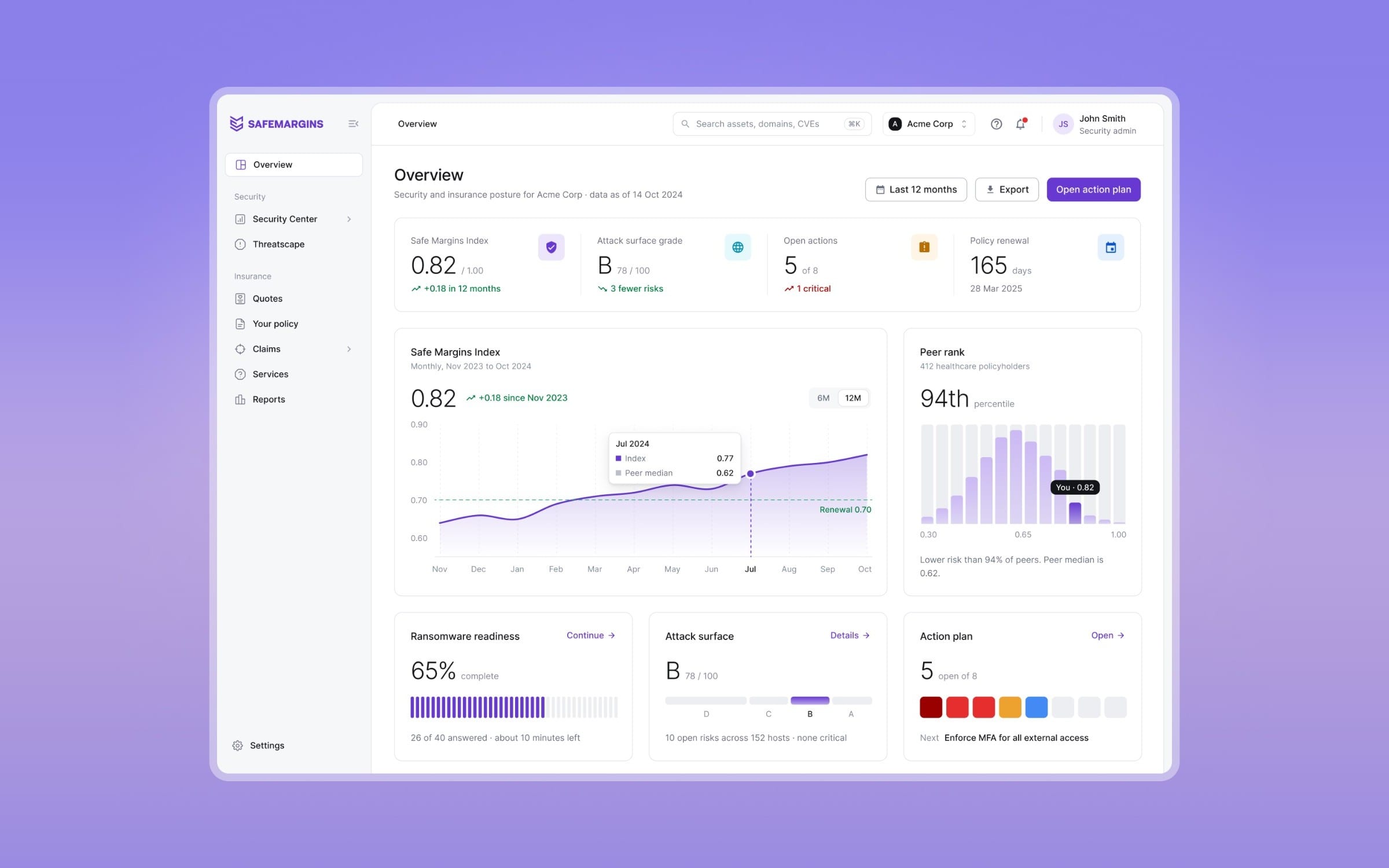Click the JS user avatar

click(1063, 124)
